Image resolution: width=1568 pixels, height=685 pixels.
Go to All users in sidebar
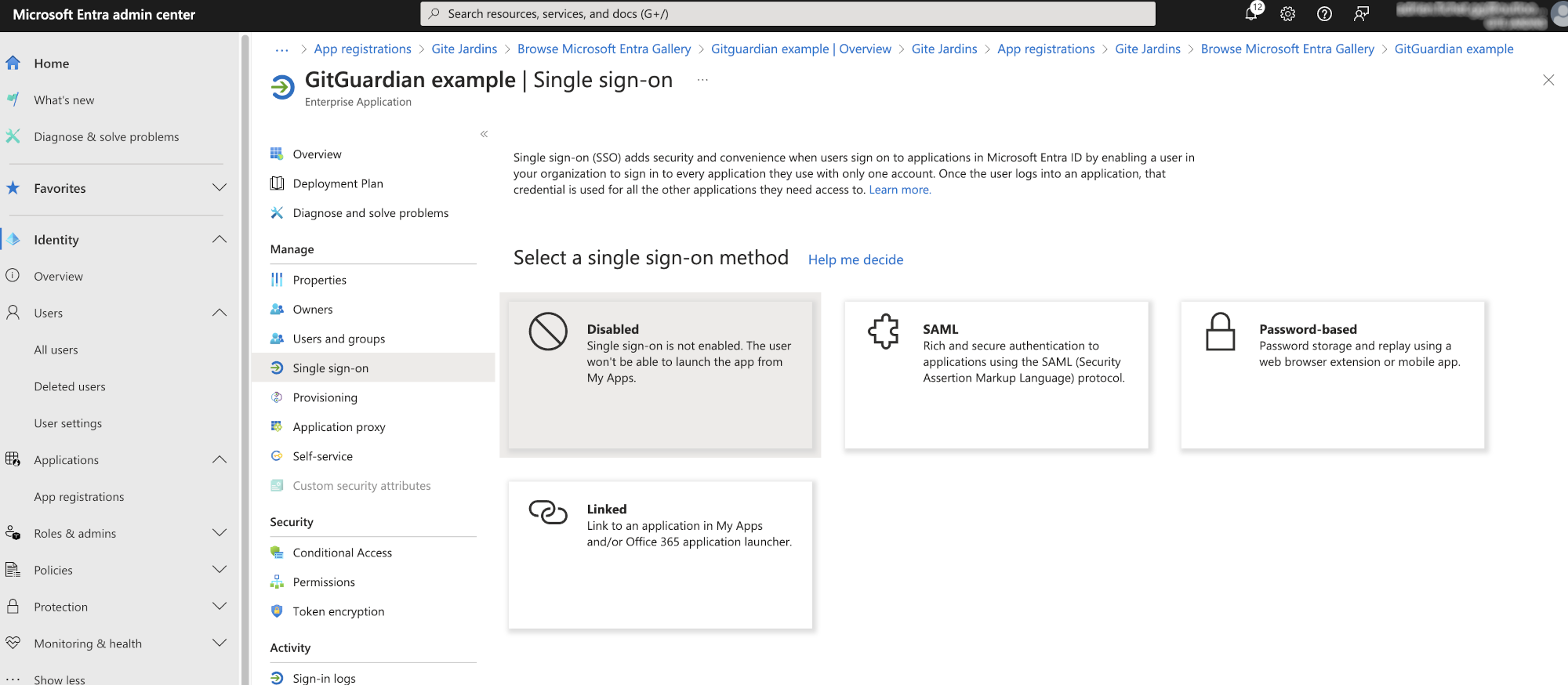56,350
